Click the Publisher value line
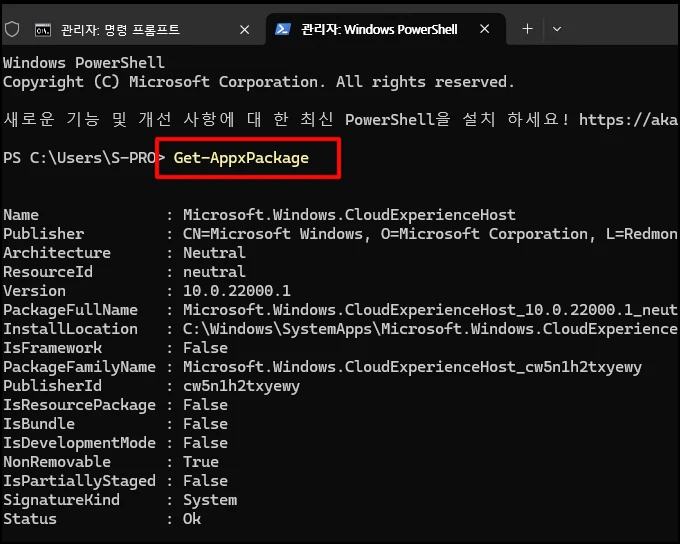680x544 pixels. (x=430, y=234)
